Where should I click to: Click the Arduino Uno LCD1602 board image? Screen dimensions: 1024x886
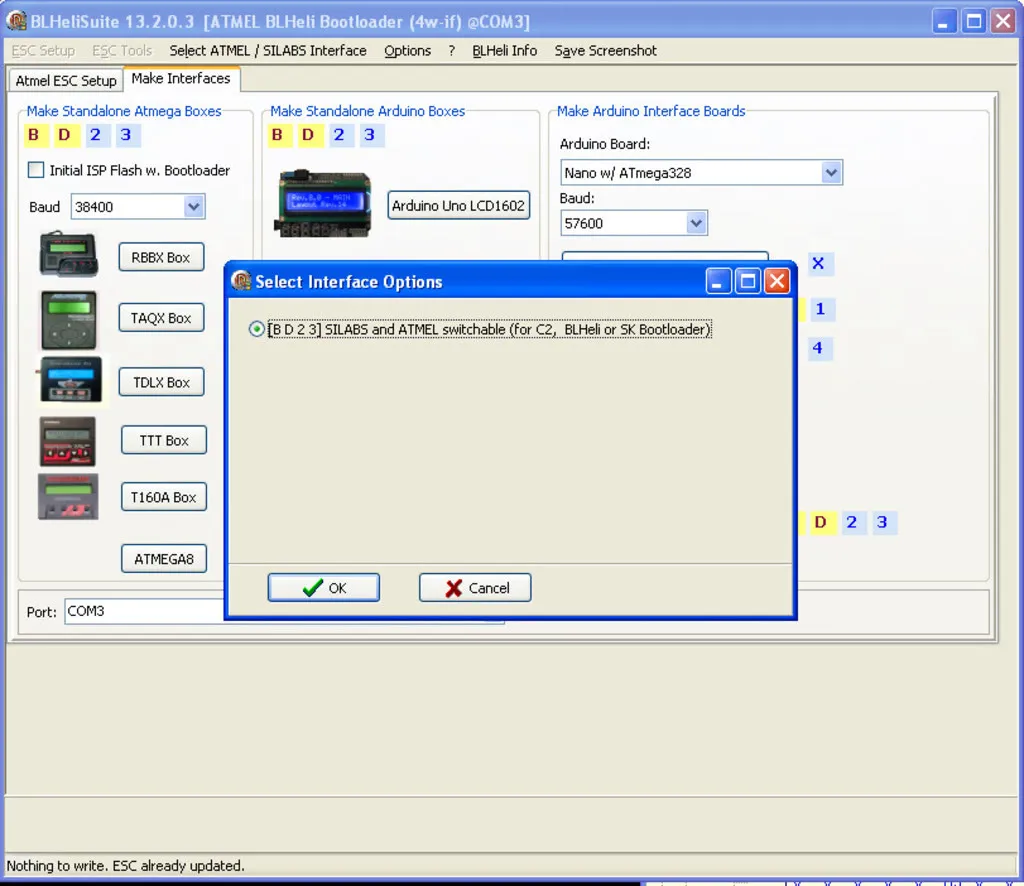(x=323, y=205)
